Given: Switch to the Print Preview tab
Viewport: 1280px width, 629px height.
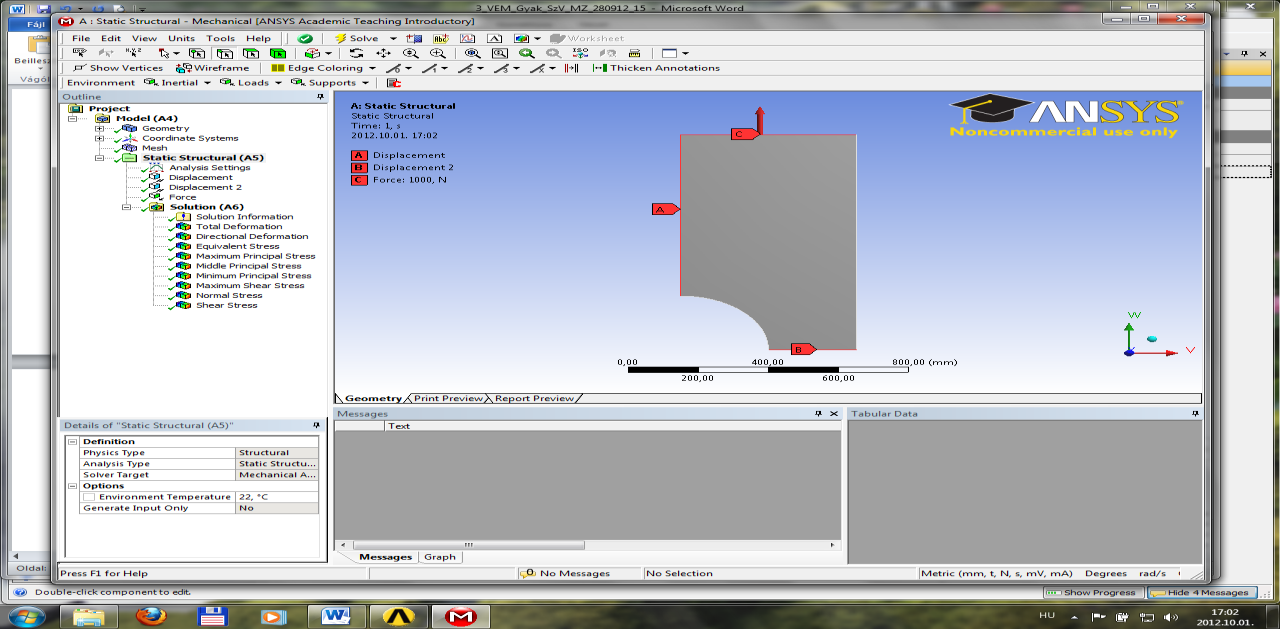Looking at the screenshot, I should [x=448, y=398].
